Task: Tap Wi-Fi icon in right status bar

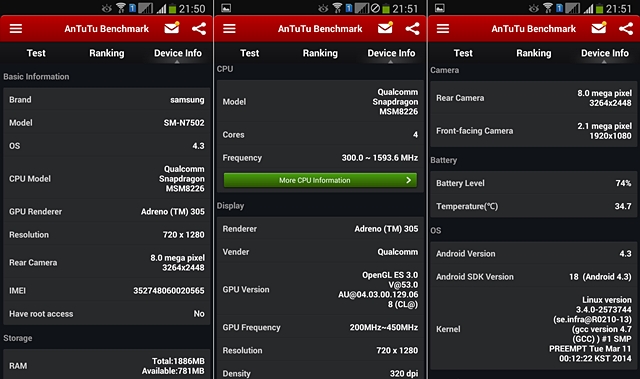Action: [x=548, y=8]
